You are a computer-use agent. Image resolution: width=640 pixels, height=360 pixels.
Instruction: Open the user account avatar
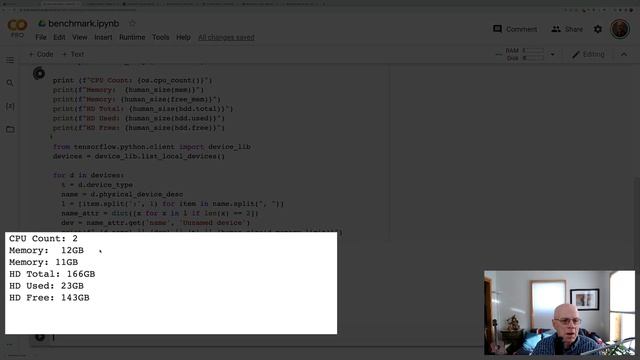coord(620,29)
